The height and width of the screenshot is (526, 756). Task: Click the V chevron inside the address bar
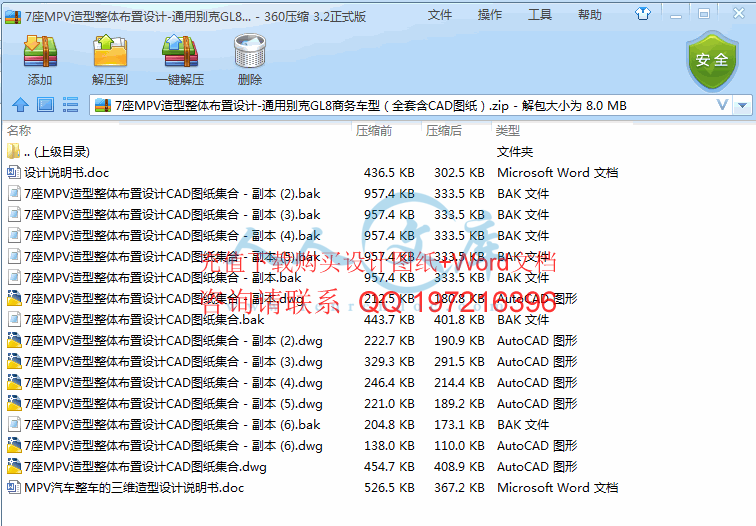click(x=722, y=105)
